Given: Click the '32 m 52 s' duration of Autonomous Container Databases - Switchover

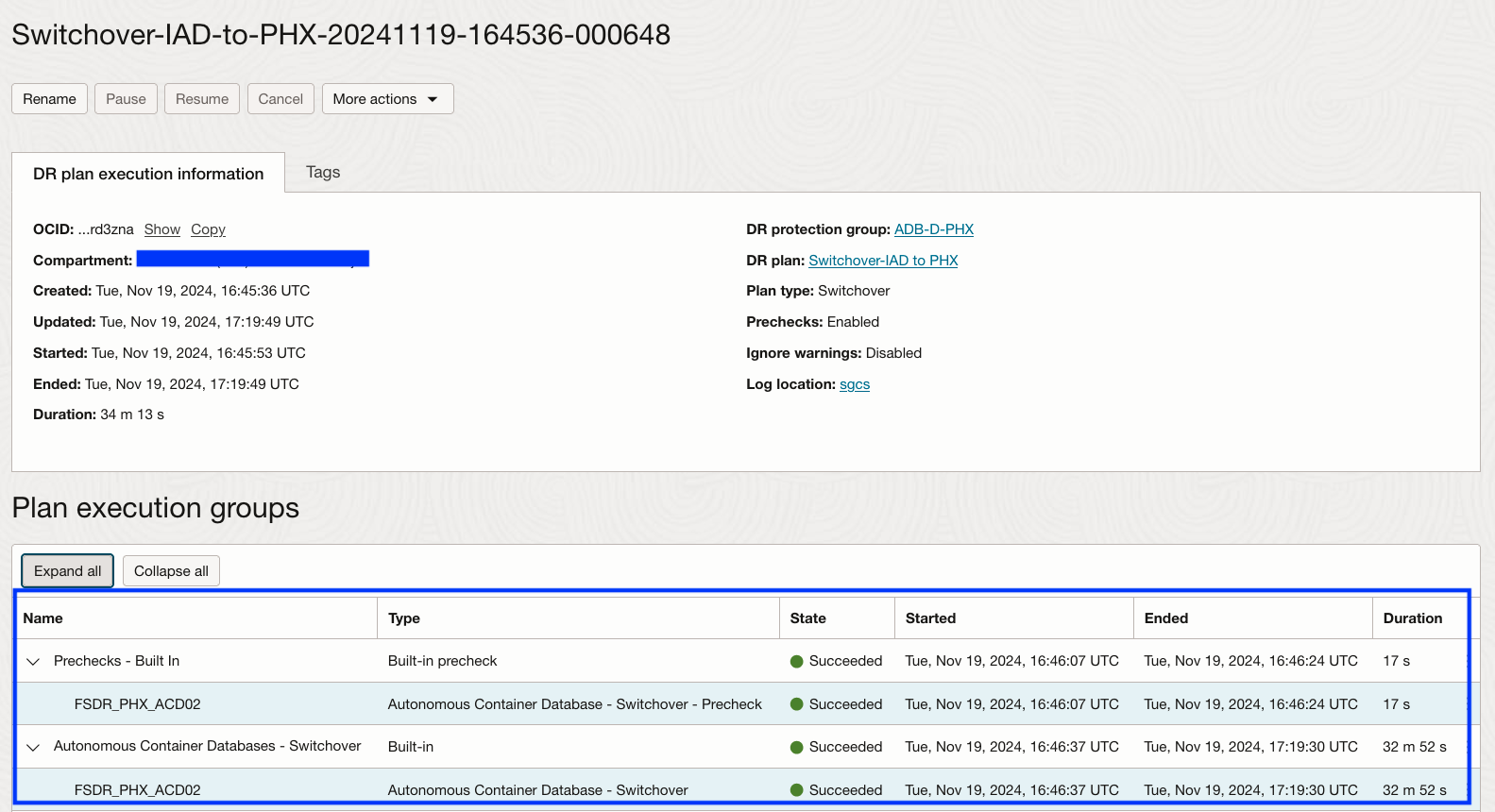Looking at the screenshot, I should pos(1415,747).
